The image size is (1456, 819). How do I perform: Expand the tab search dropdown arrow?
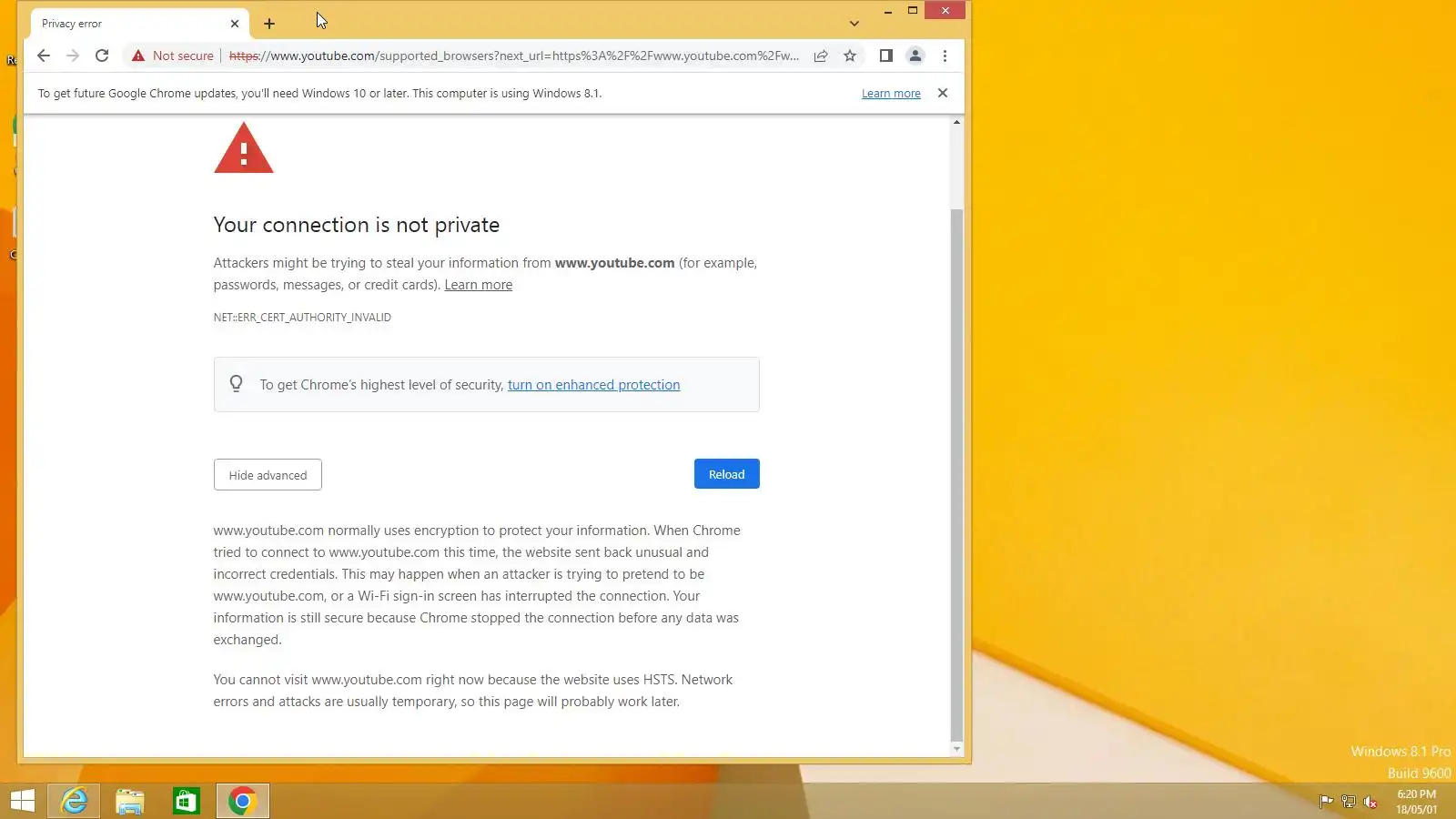(x=854, y=24)
